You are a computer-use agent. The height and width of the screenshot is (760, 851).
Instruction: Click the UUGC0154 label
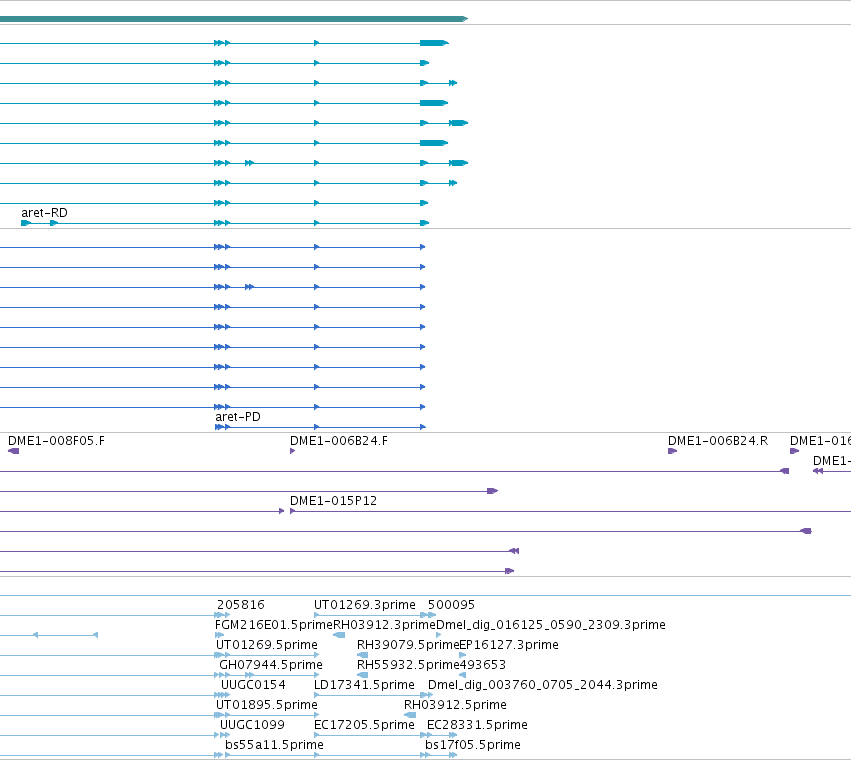point(253,685)
